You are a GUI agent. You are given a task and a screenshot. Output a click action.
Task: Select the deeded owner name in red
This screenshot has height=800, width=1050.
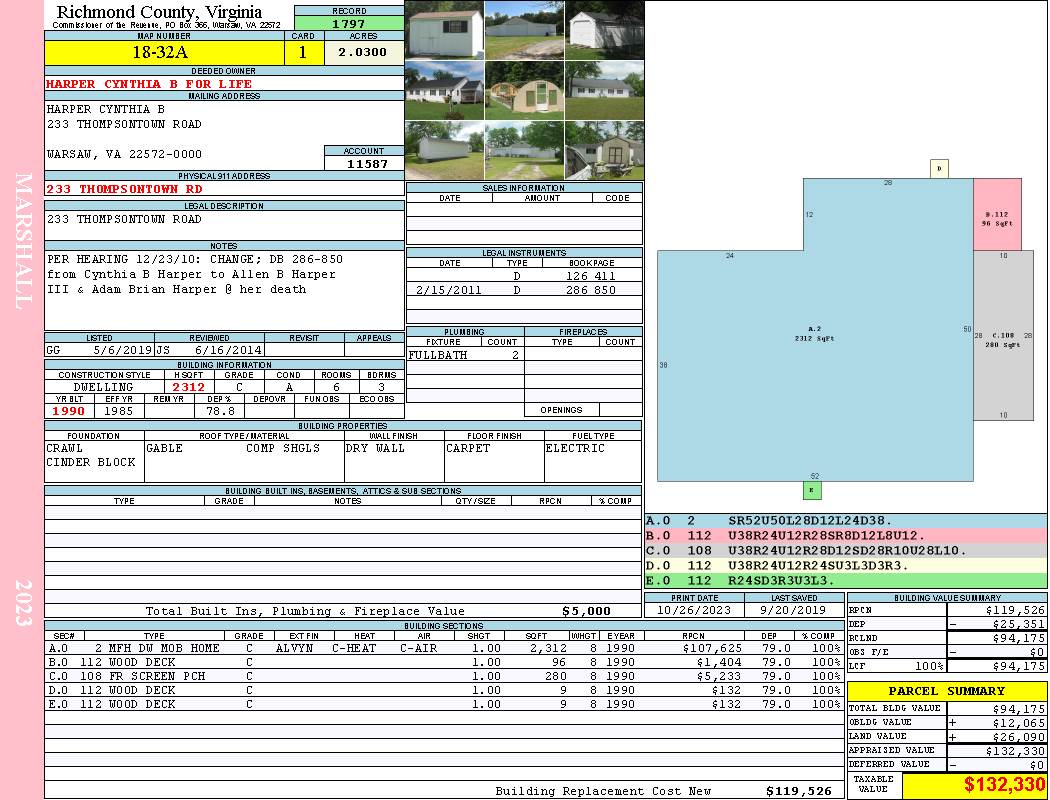(x=150, y=84)
